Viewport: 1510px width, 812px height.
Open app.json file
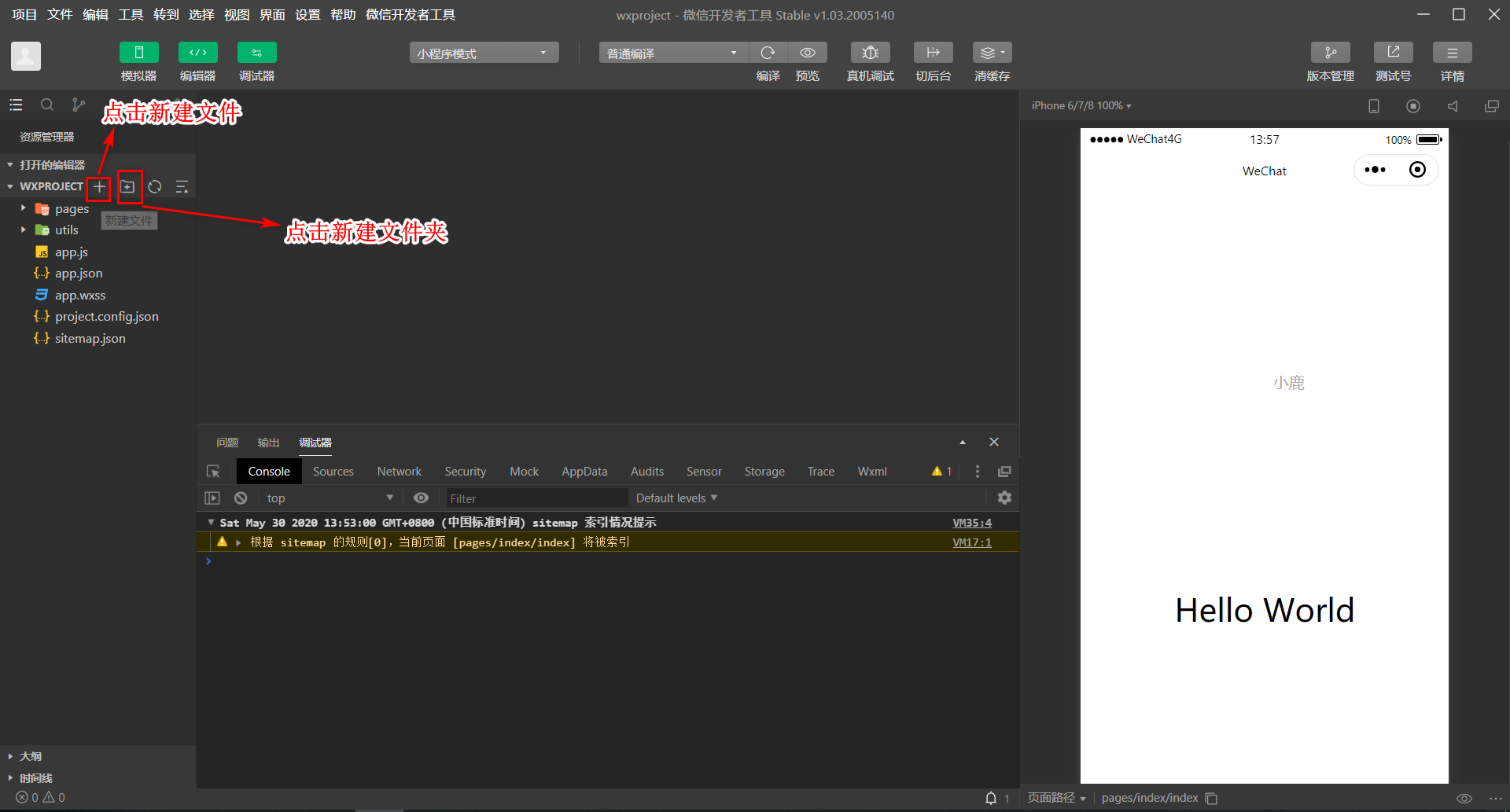pos(79,274)
